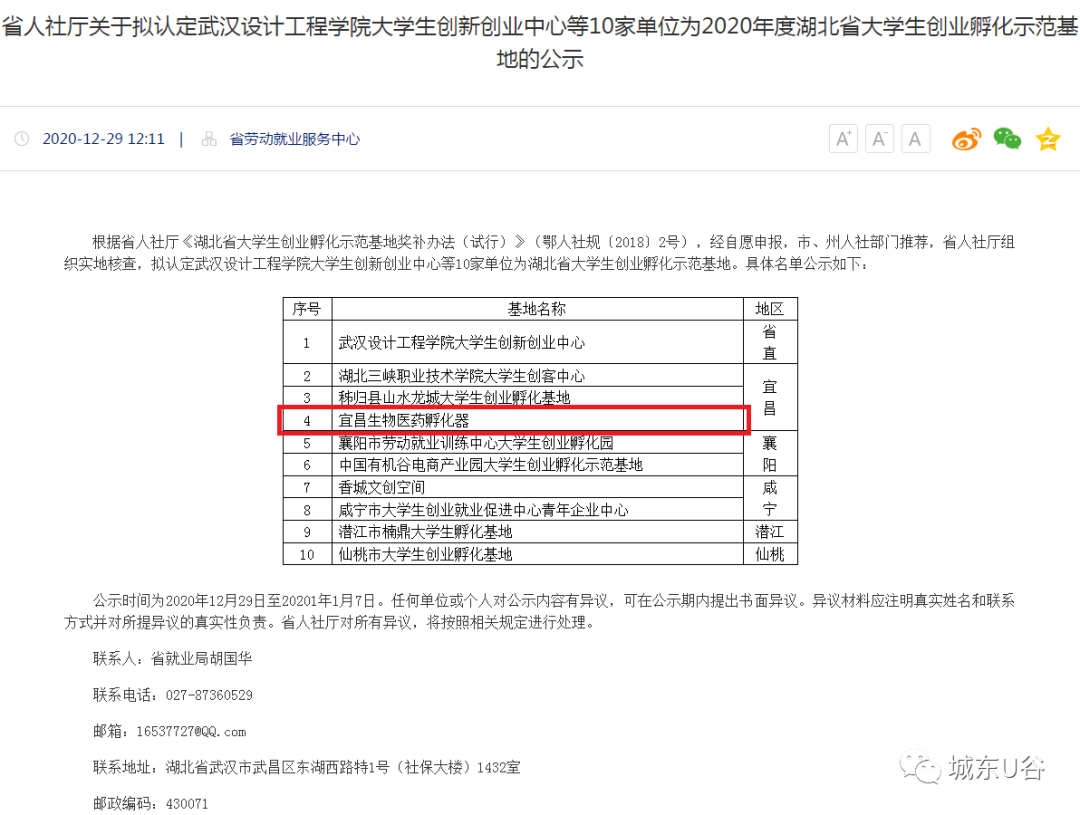Click the 潜江 region cell
Viewport: 1080px width, 815px height.
tap(770, 532)
